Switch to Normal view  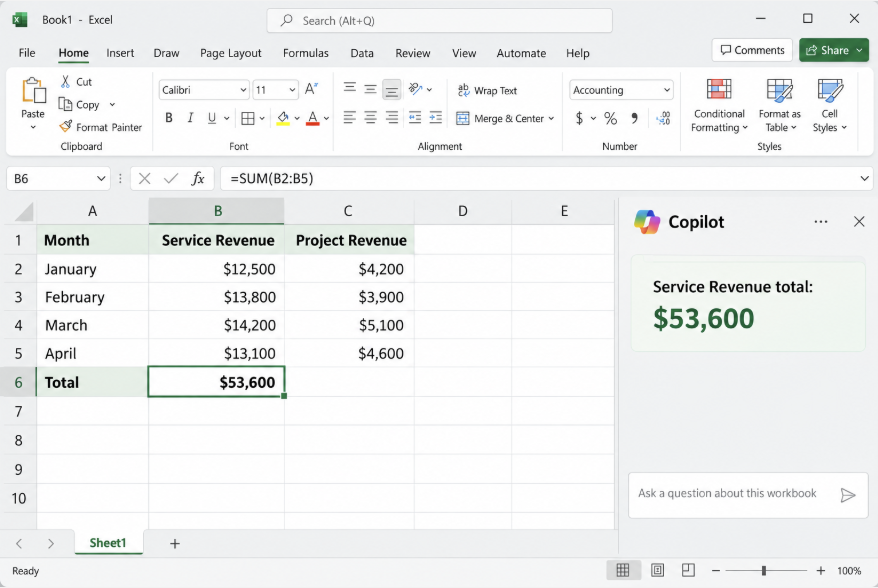pos(623,571)
